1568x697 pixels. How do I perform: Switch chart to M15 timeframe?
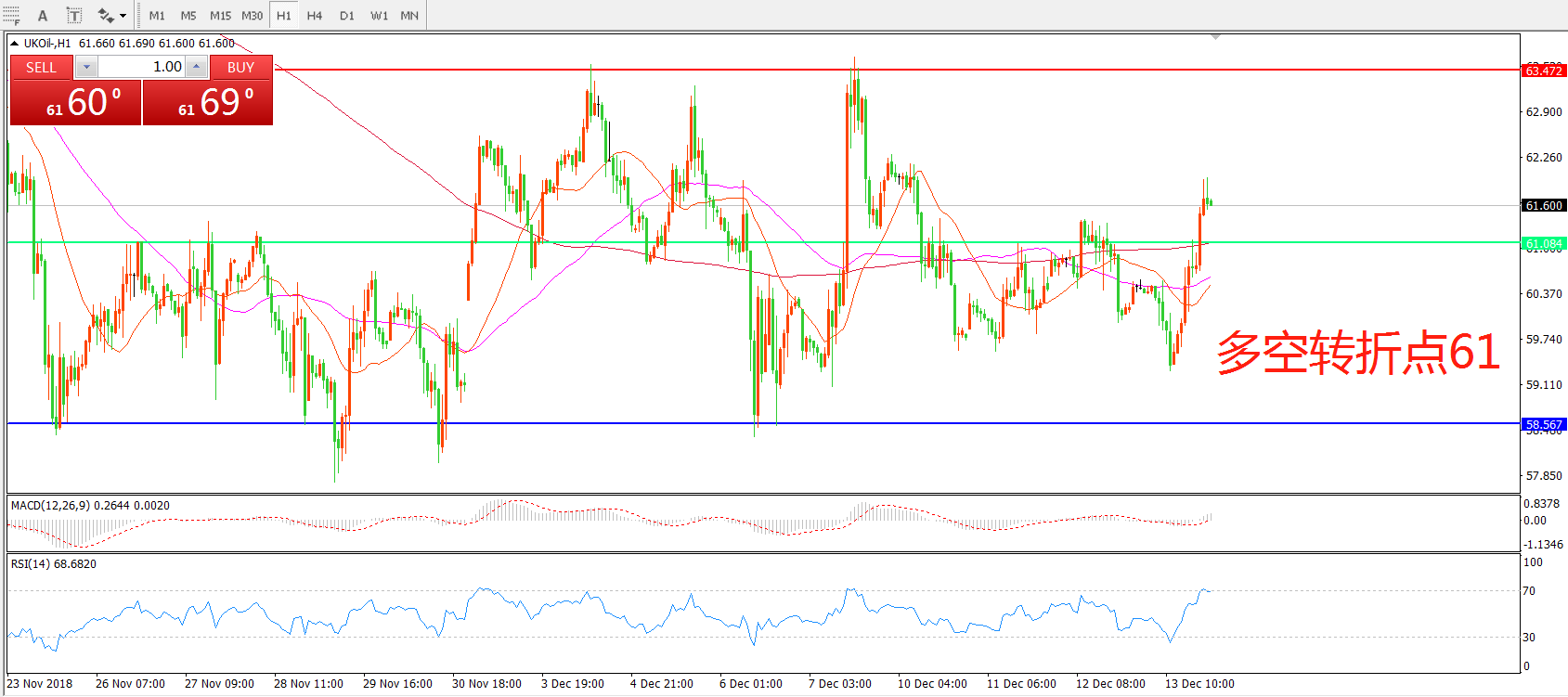click(x=220, y=16)
